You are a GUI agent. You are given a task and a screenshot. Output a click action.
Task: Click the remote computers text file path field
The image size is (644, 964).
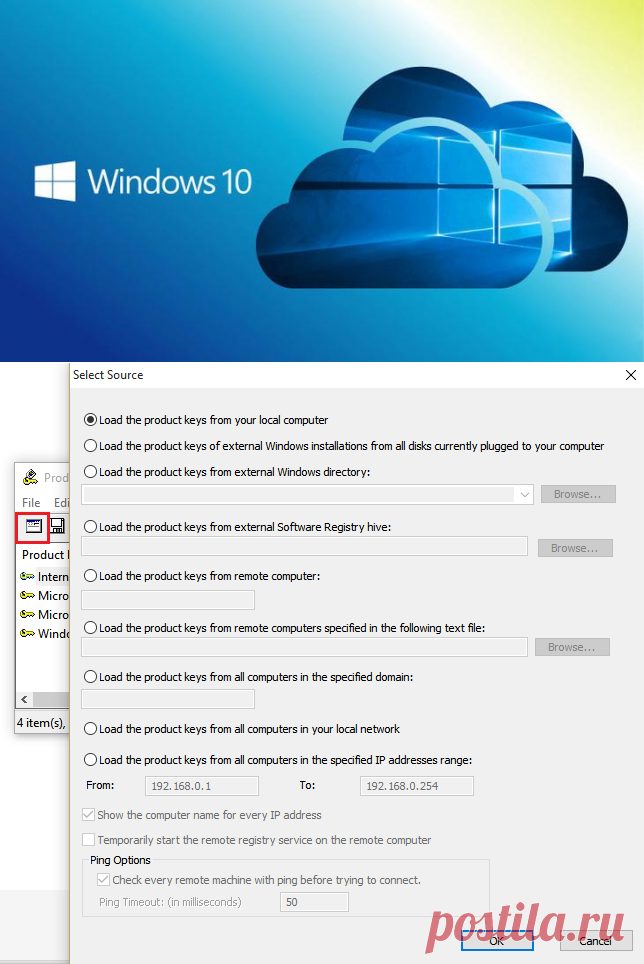pyautogui.click(x=304, y=647)
